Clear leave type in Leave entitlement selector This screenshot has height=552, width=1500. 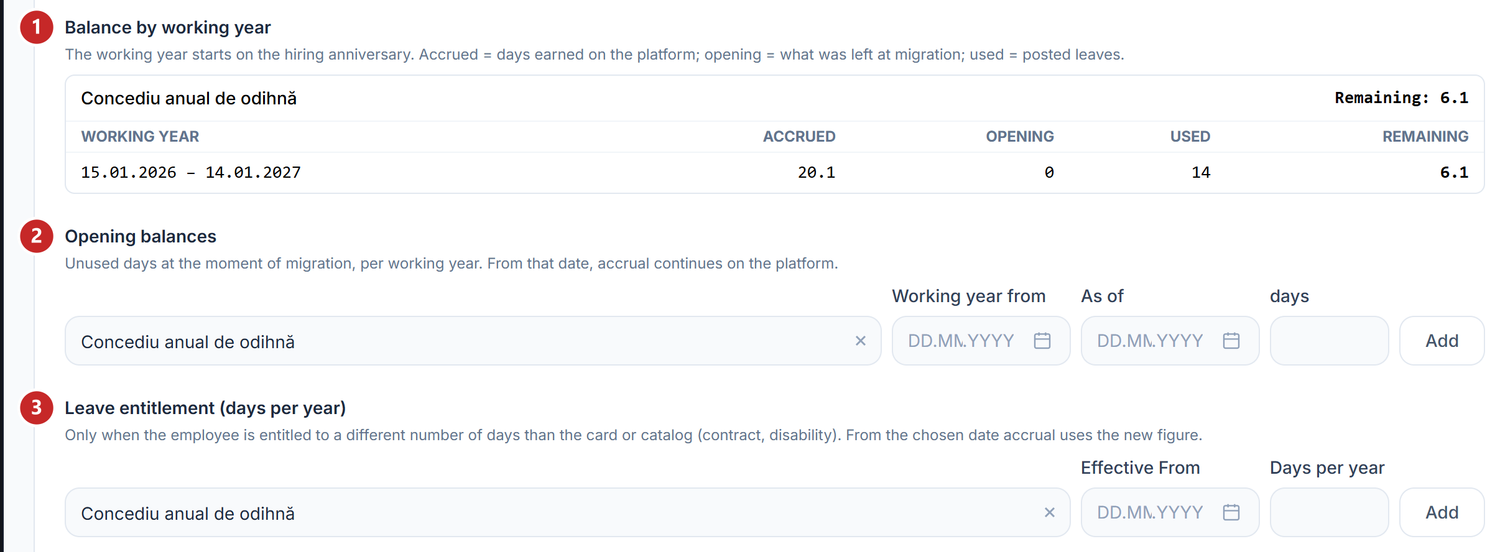tap(1049, 512)
